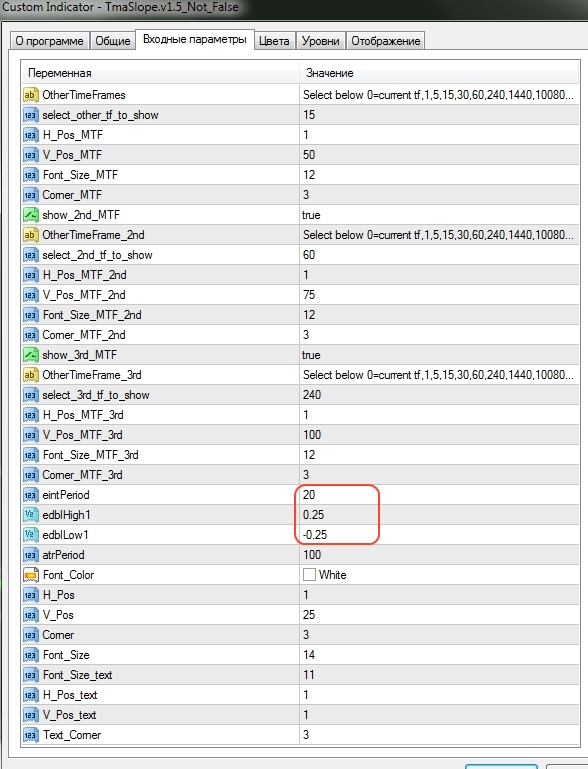Select the Font_Size value 14
Image resolution: width=588 pixels, height=769 pixels.
coord(309,655)
